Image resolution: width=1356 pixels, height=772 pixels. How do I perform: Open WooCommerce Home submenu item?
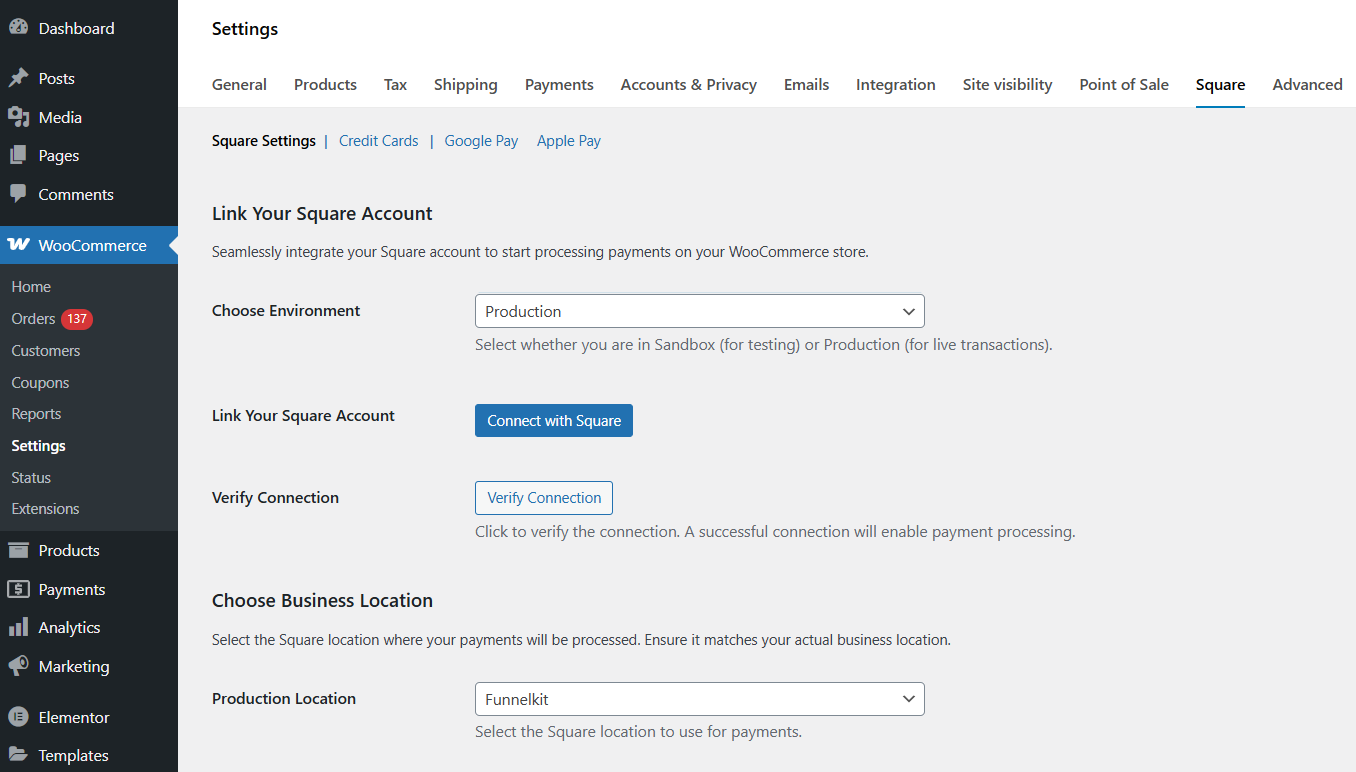(31, 287)
